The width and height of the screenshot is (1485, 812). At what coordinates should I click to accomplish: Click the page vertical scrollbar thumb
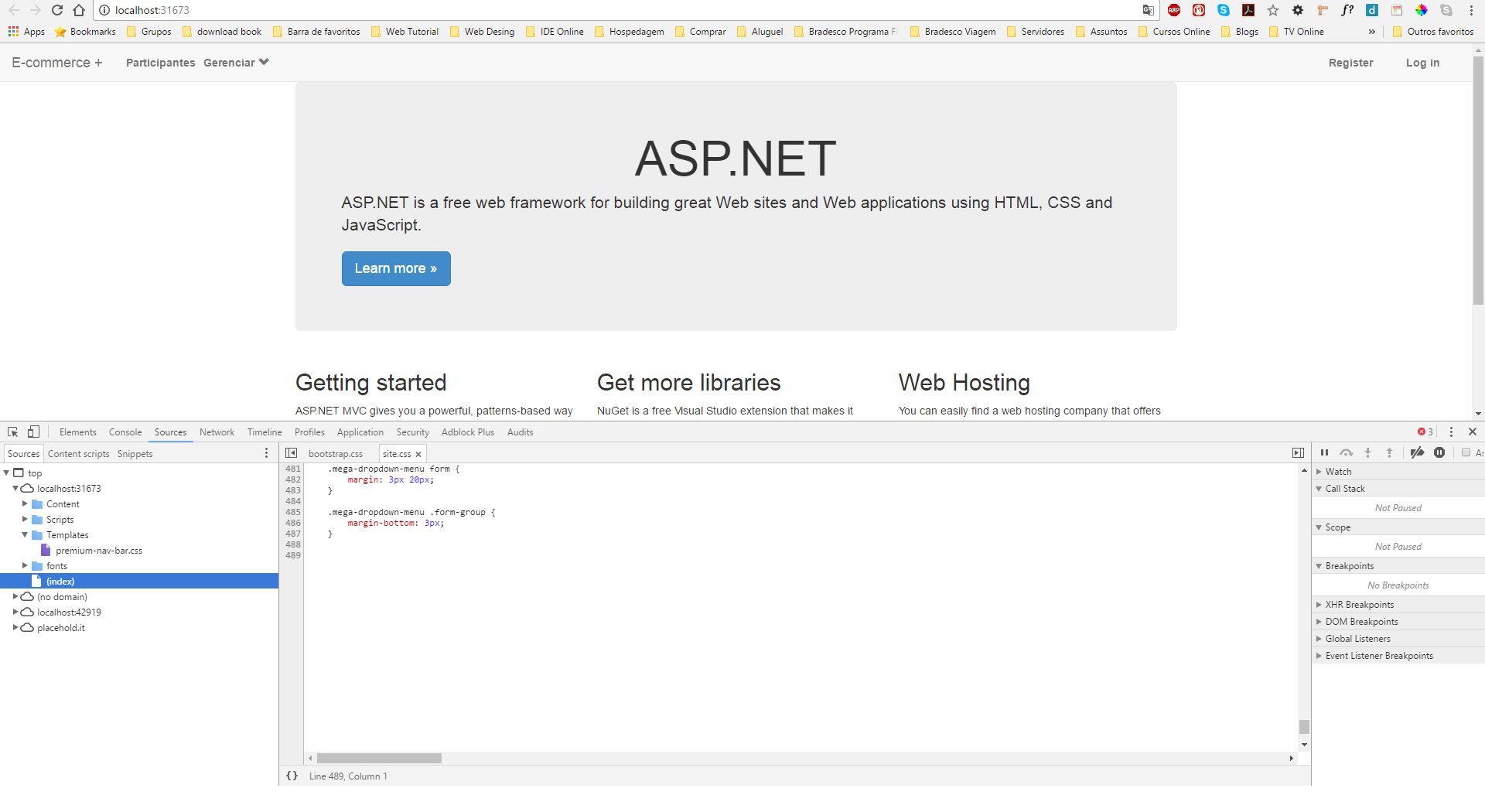1478,179
